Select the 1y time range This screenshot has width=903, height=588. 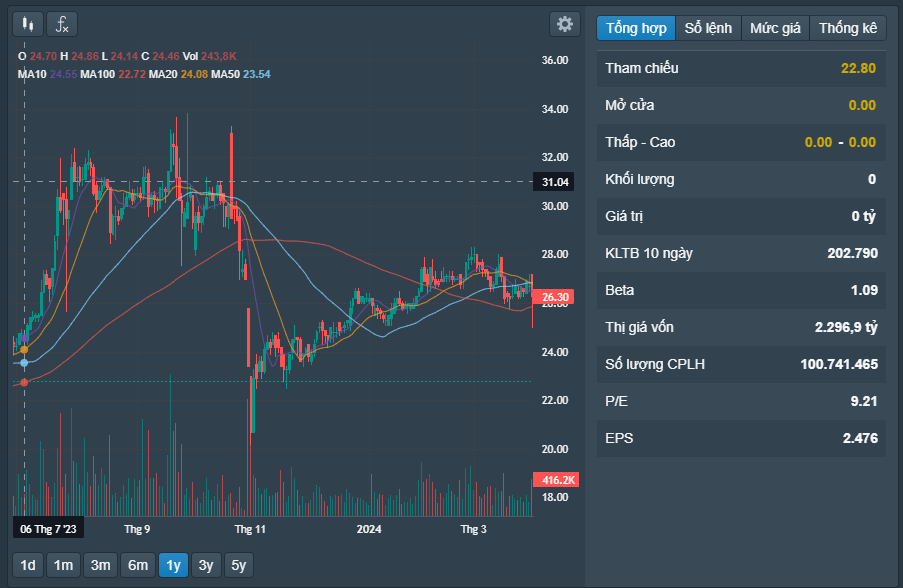click(x=173, y=565)
